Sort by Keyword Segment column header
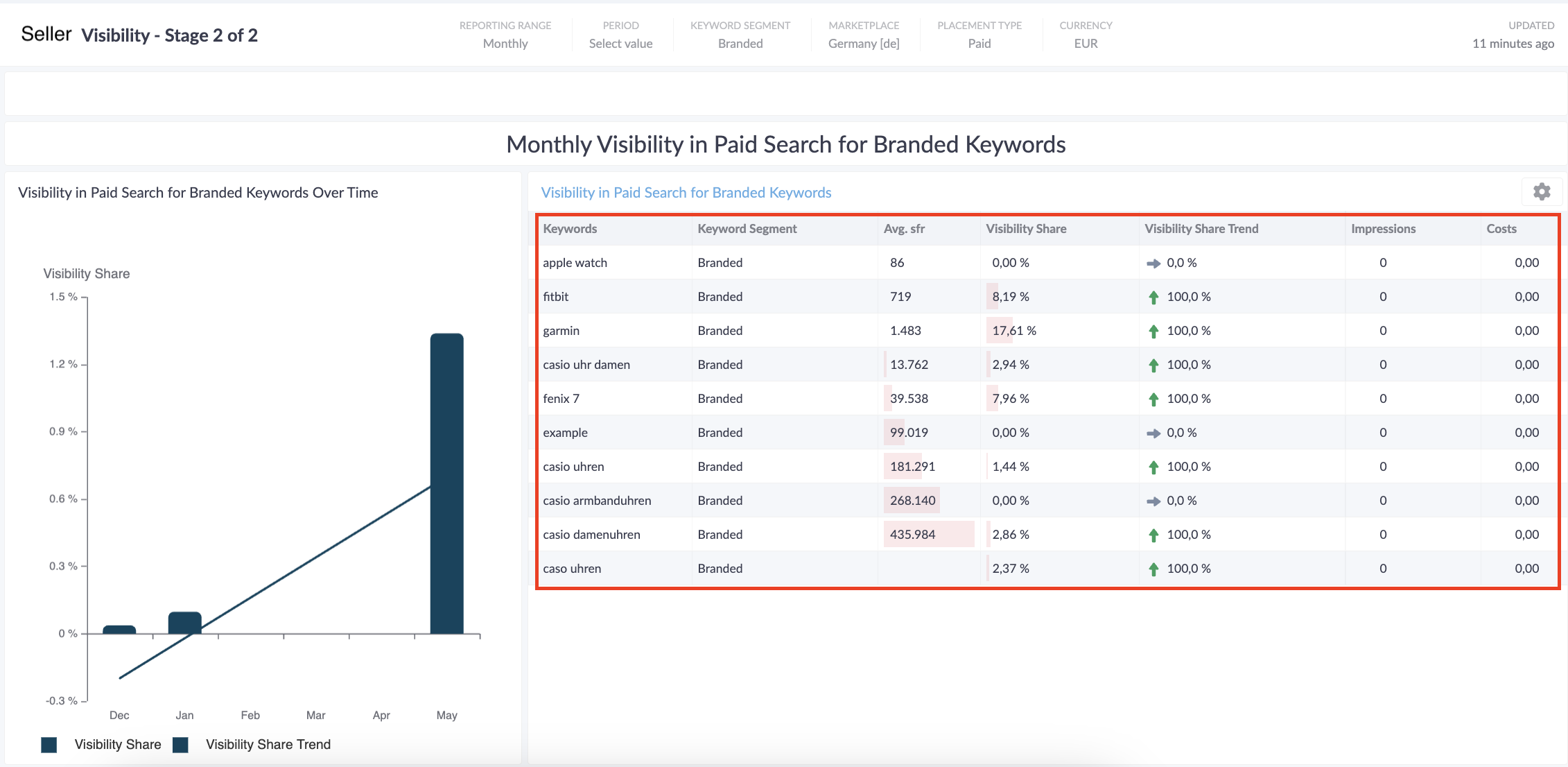The image size is (1568, 767). pos(747,229)
